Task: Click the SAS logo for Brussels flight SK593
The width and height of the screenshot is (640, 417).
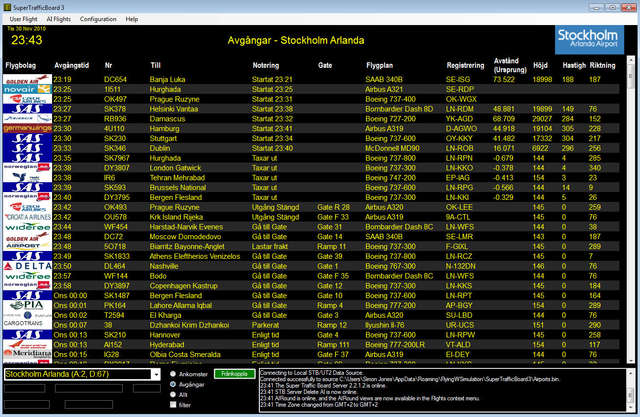Action: [x=27, y=187]
